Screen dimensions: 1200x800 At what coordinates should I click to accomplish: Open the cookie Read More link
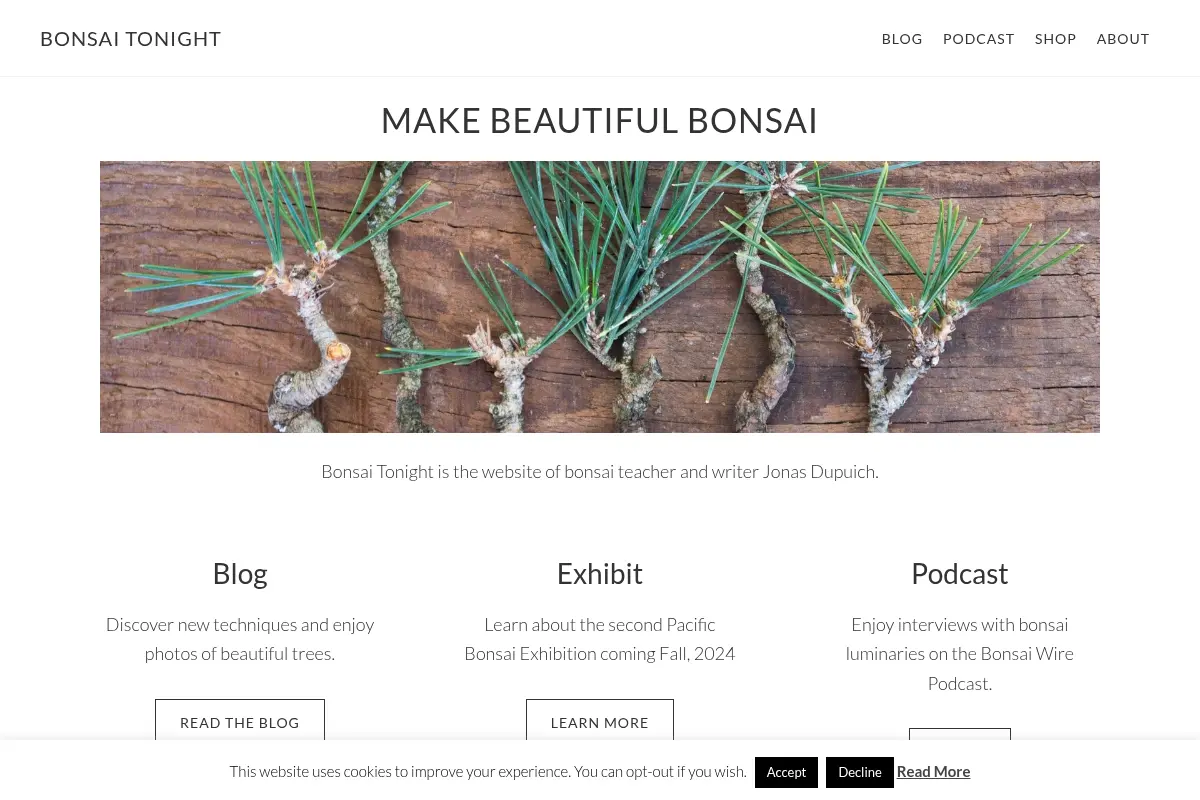coord(933,771)
